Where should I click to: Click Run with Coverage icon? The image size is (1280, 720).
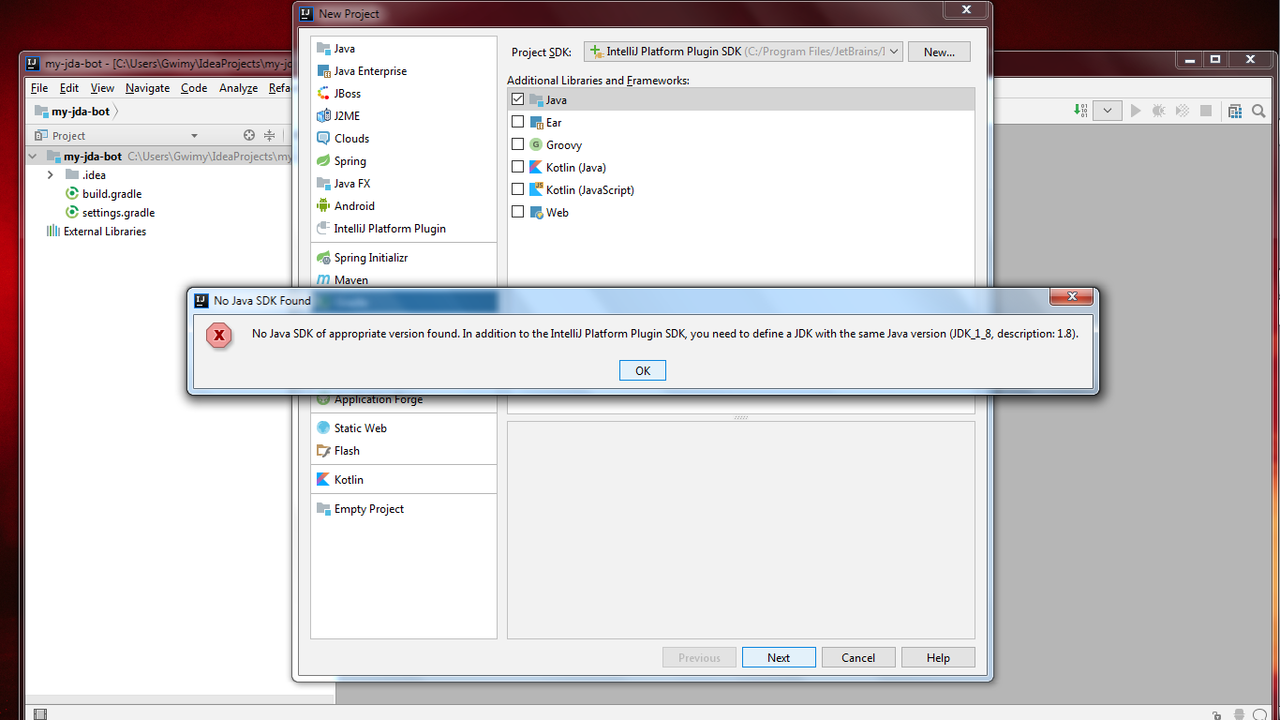[x=1182, y=111]
